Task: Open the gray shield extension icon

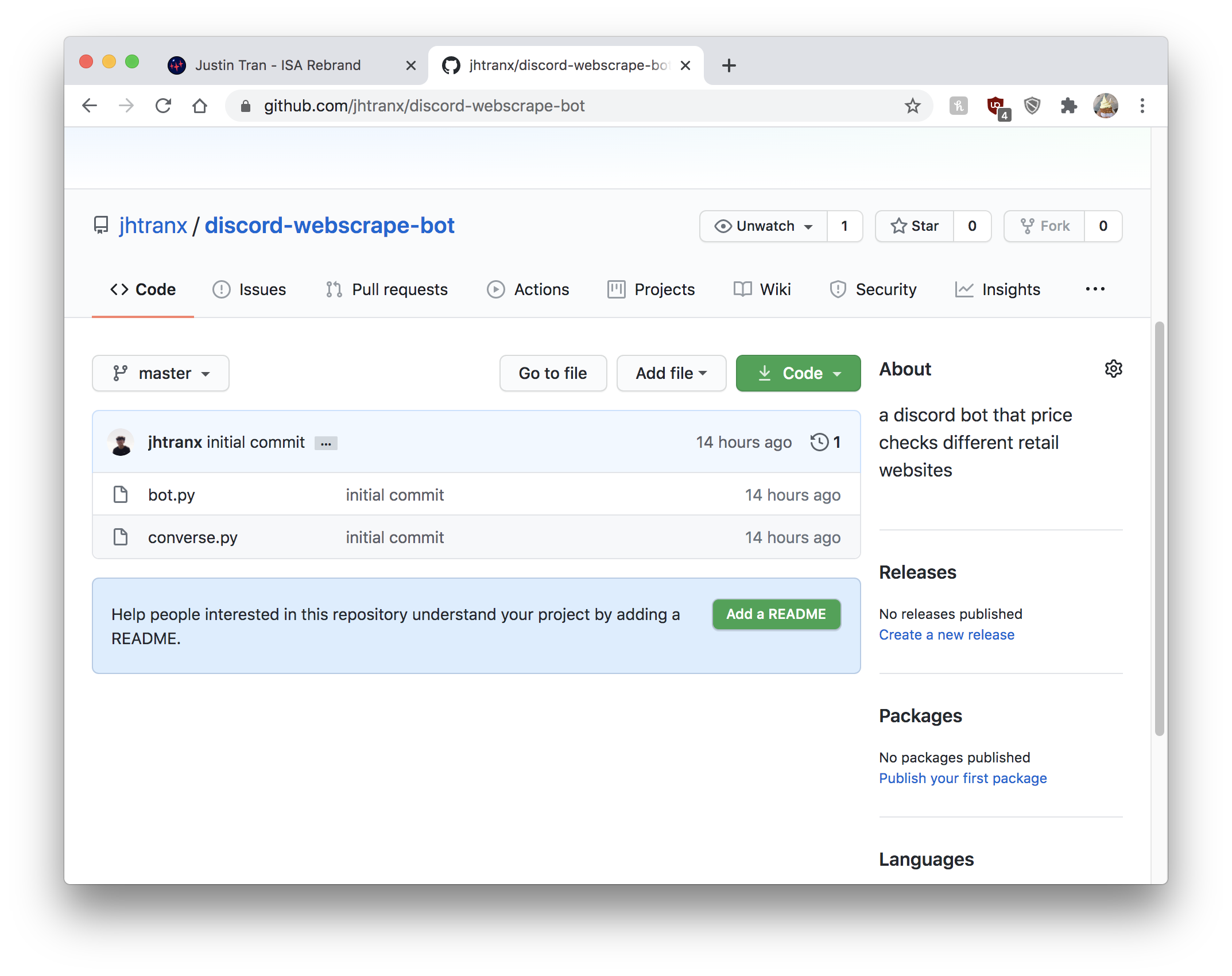Action: [1032, 106]
